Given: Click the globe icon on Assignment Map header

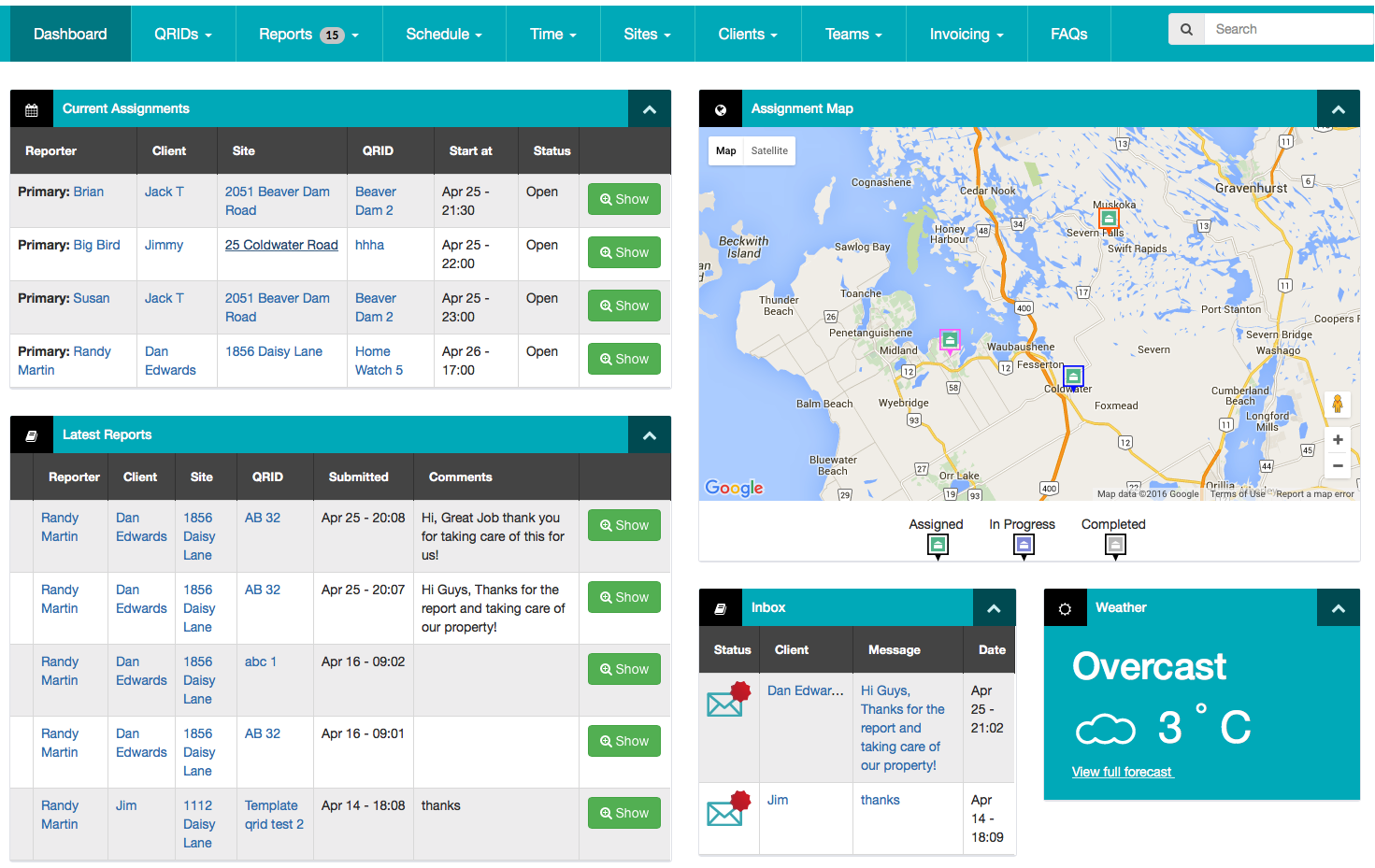Looking at the screenshot, I should (x=721, y=109).
